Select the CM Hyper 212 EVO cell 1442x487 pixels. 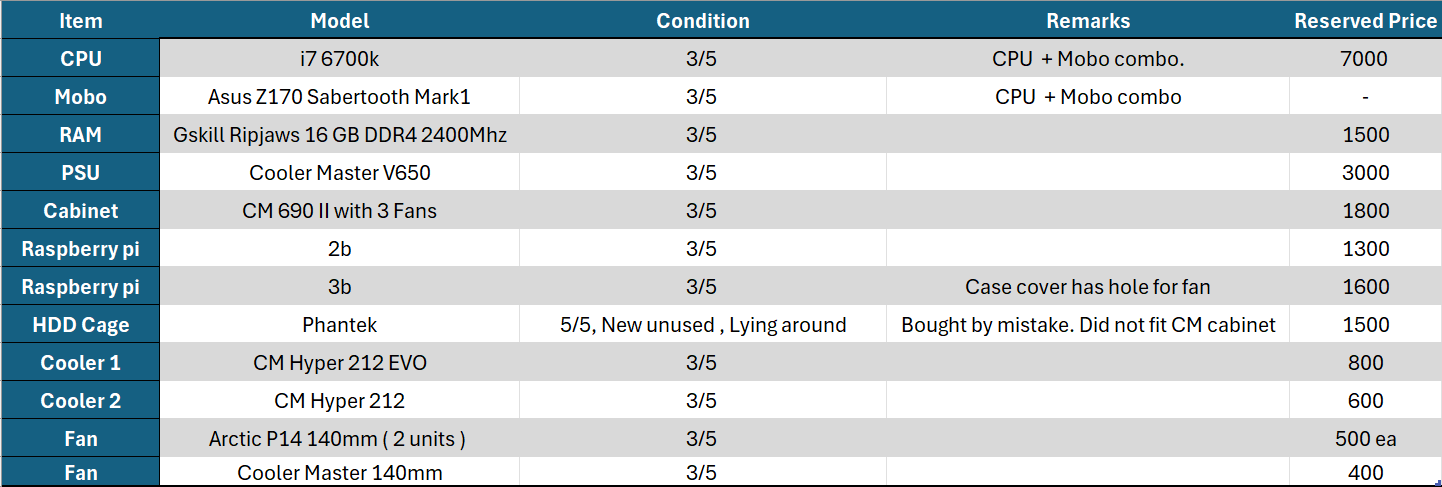[x=340, y=363]
